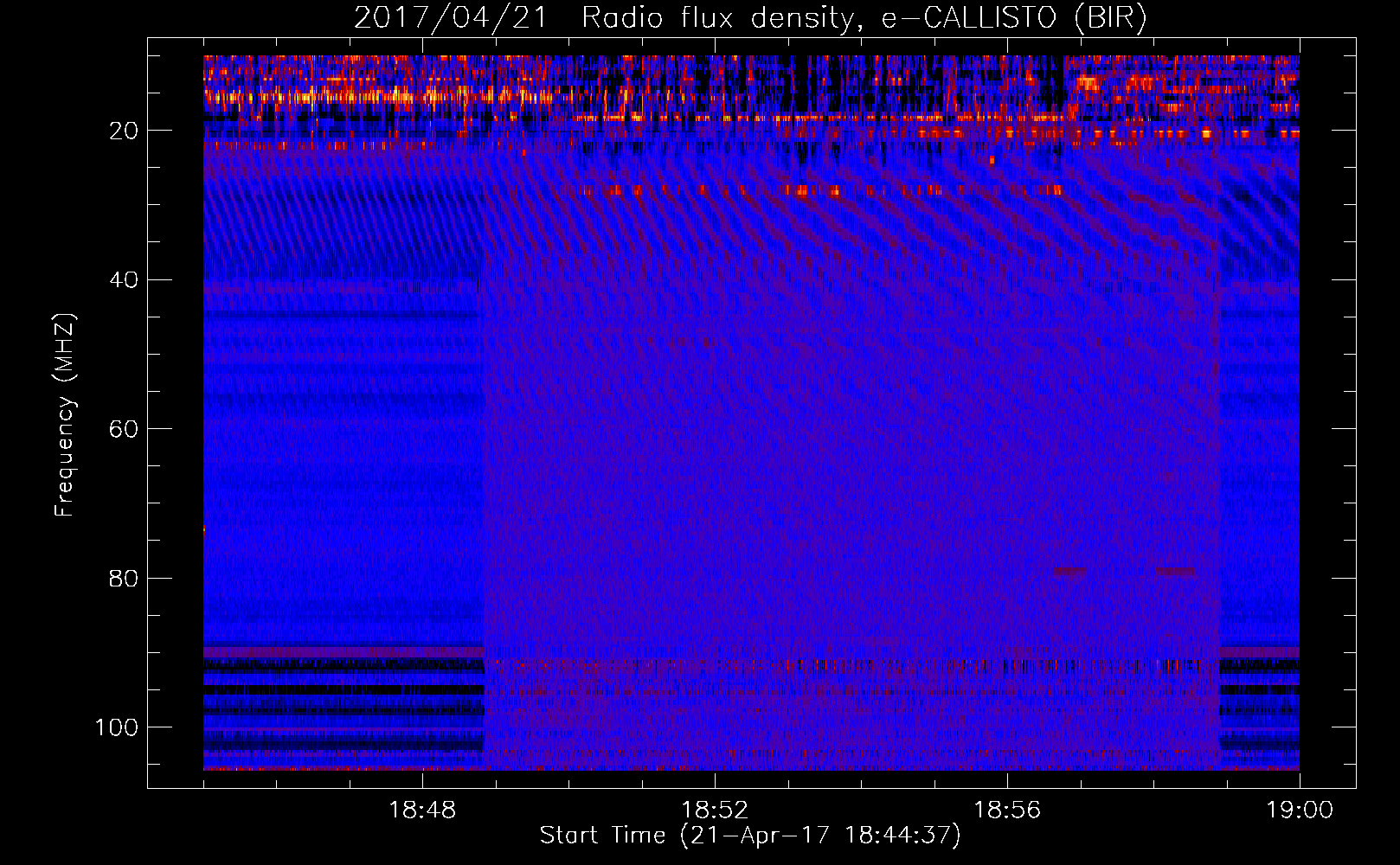Click the '18:52' time tick label
Image resolution: width=1400 pixels, height=865 pixels.
point(715,811)
